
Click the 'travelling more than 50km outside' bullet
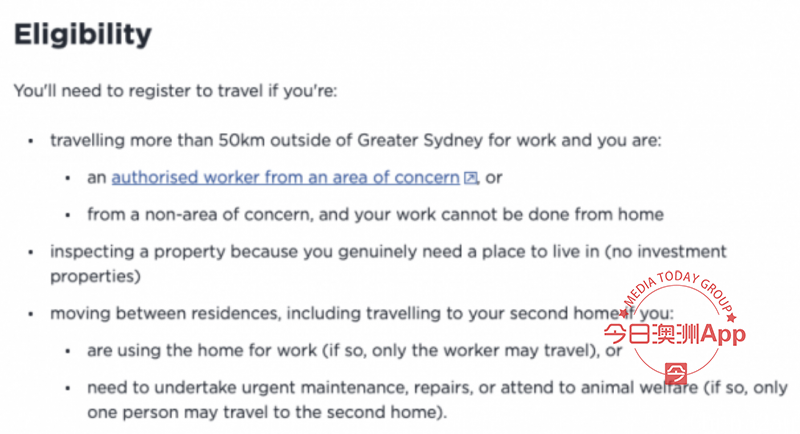[x=356, y=140]
